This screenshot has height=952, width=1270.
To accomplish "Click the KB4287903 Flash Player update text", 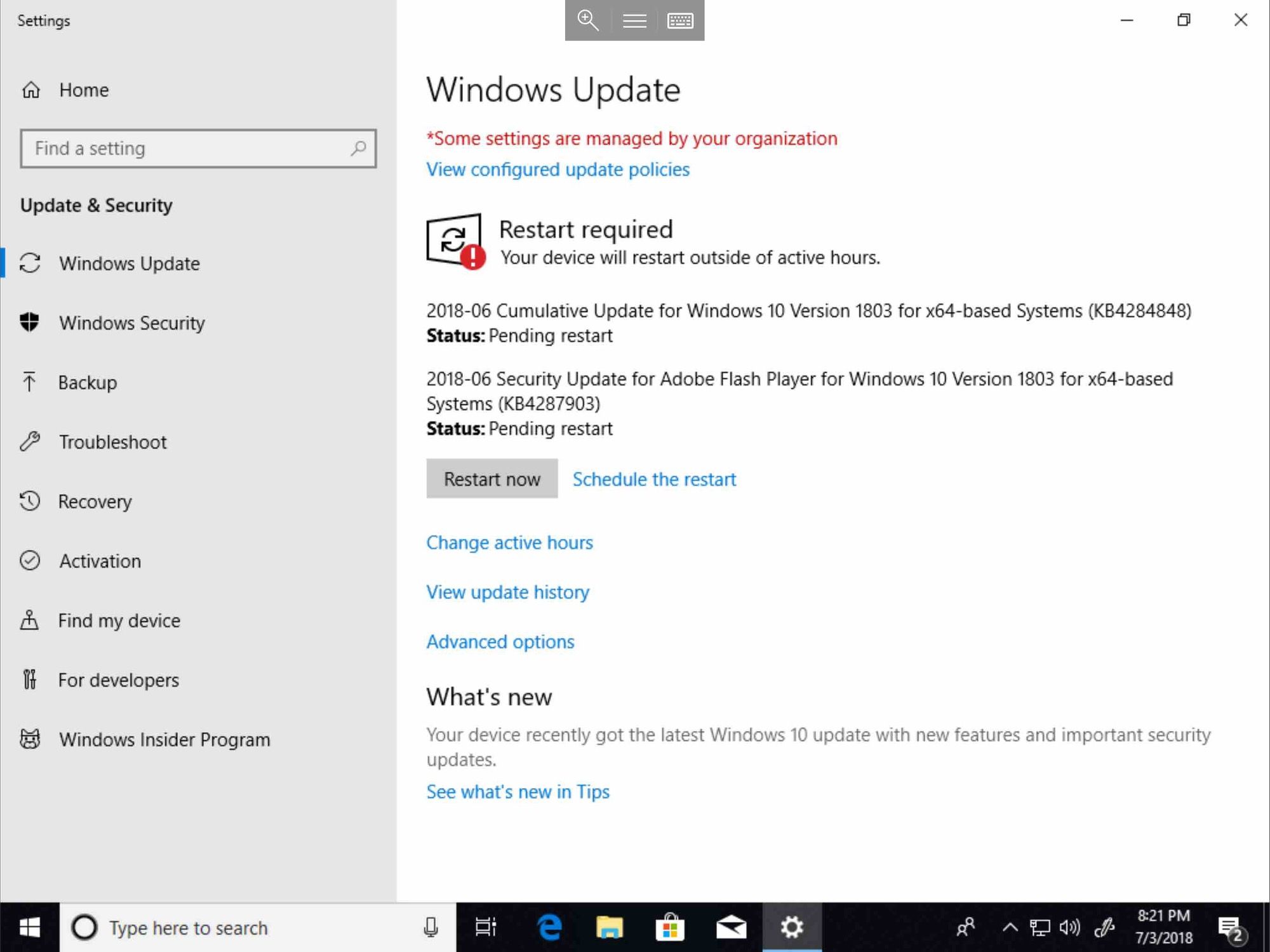I will [x=799, y=391].
